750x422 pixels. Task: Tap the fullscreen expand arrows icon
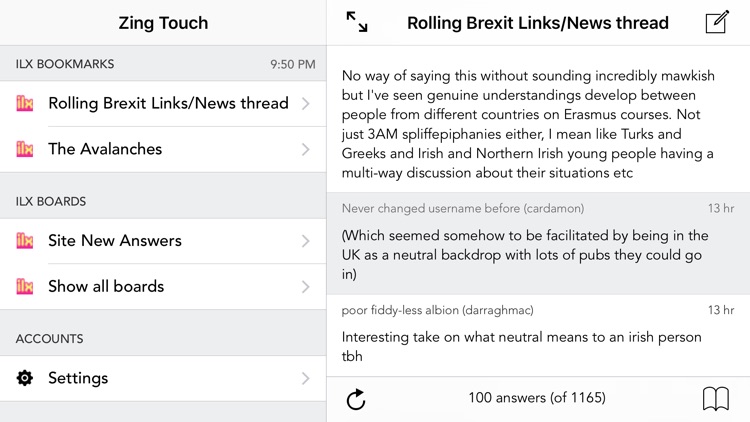357,22
